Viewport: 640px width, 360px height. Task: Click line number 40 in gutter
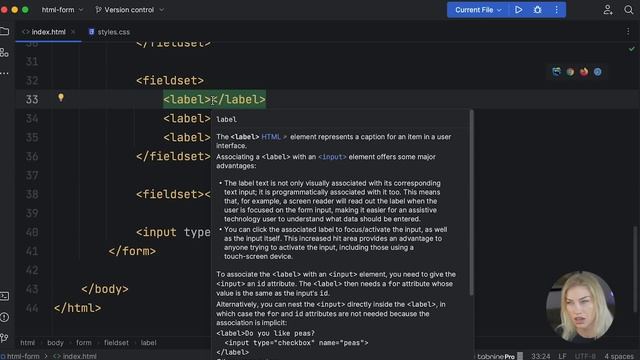32,232
